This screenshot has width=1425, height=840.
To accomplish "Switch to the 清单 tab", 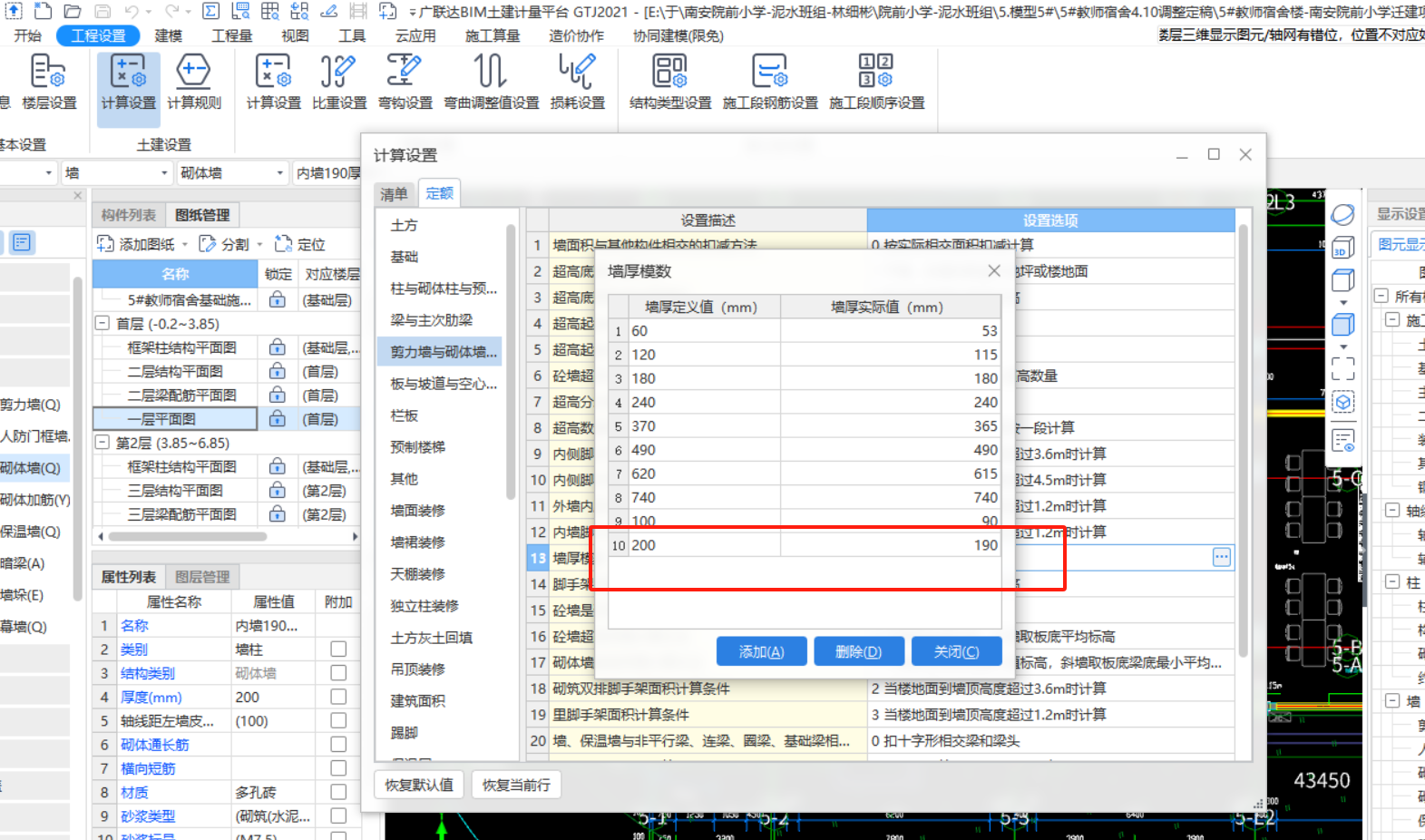I will point(394,193).
